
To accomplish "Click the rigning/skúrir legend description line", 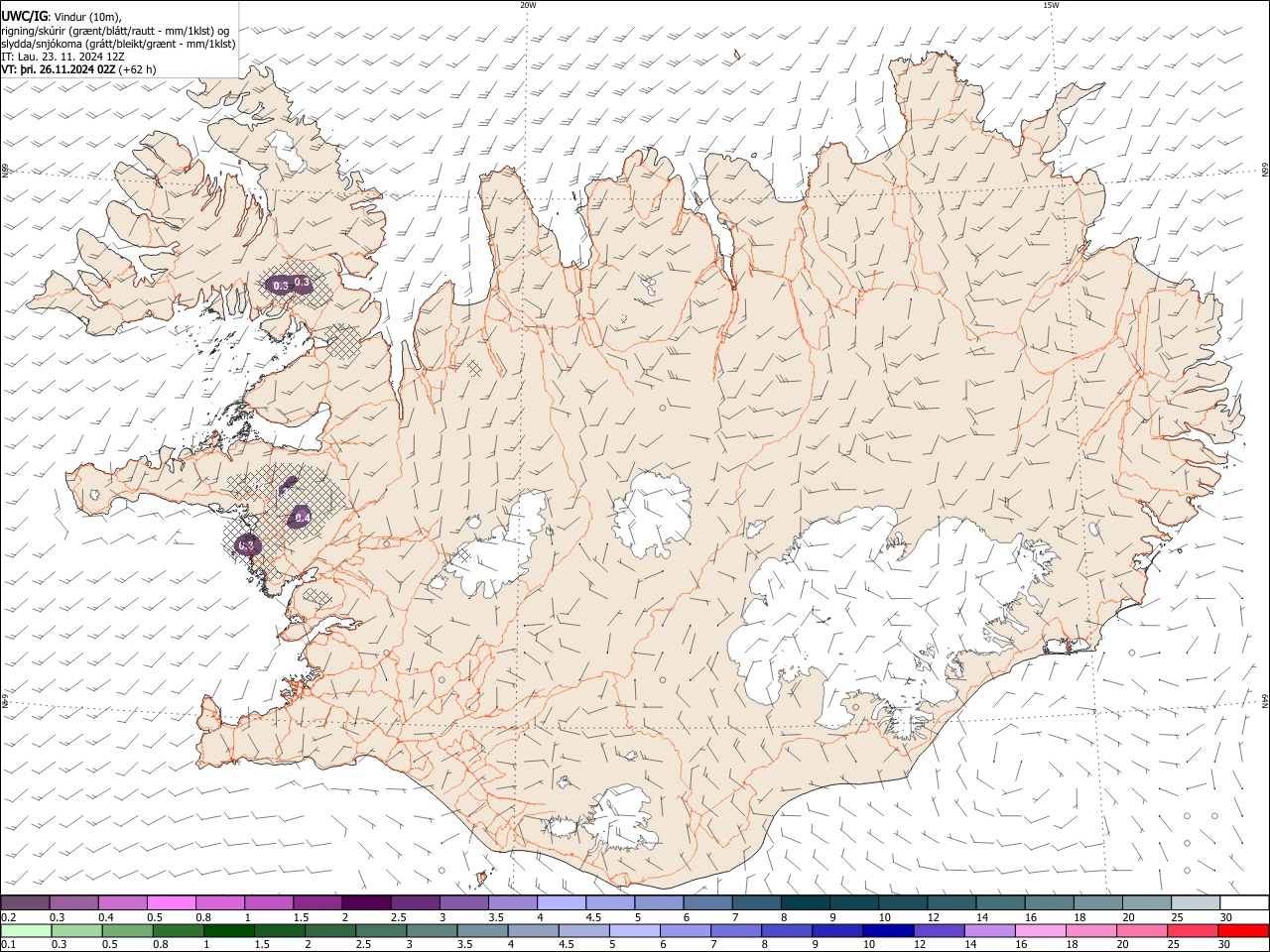I will click(115, 30).
